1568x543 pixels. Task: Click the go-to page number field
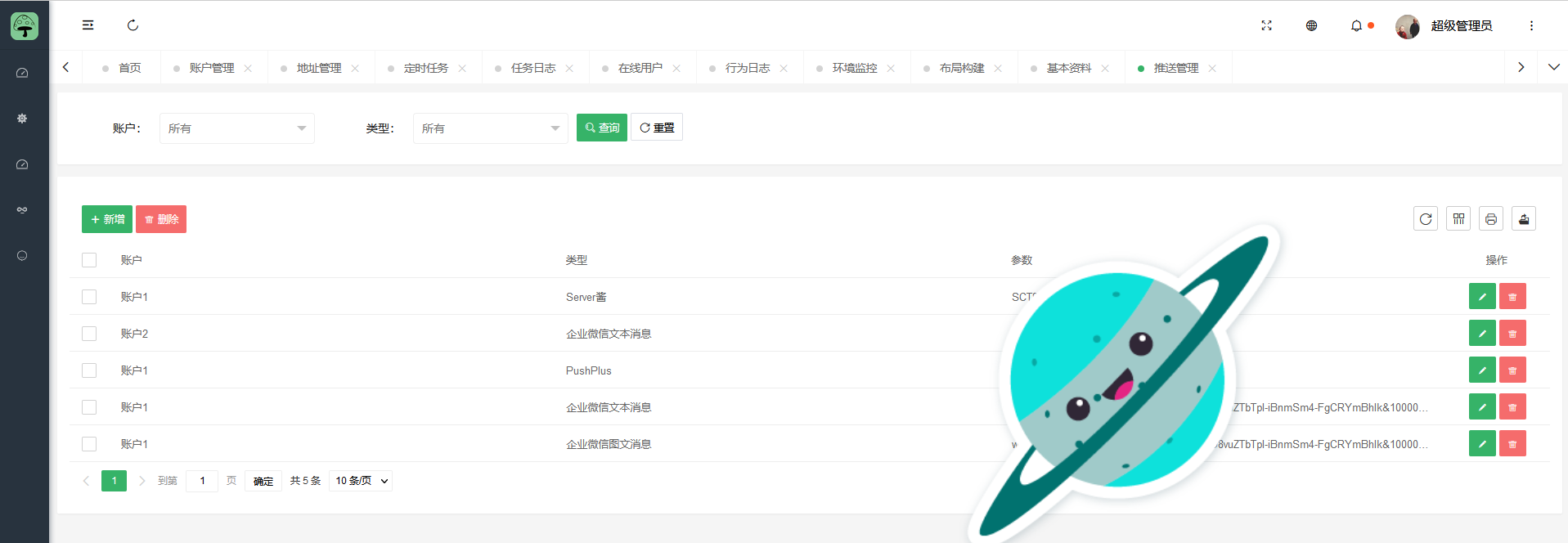coord(202,481)
